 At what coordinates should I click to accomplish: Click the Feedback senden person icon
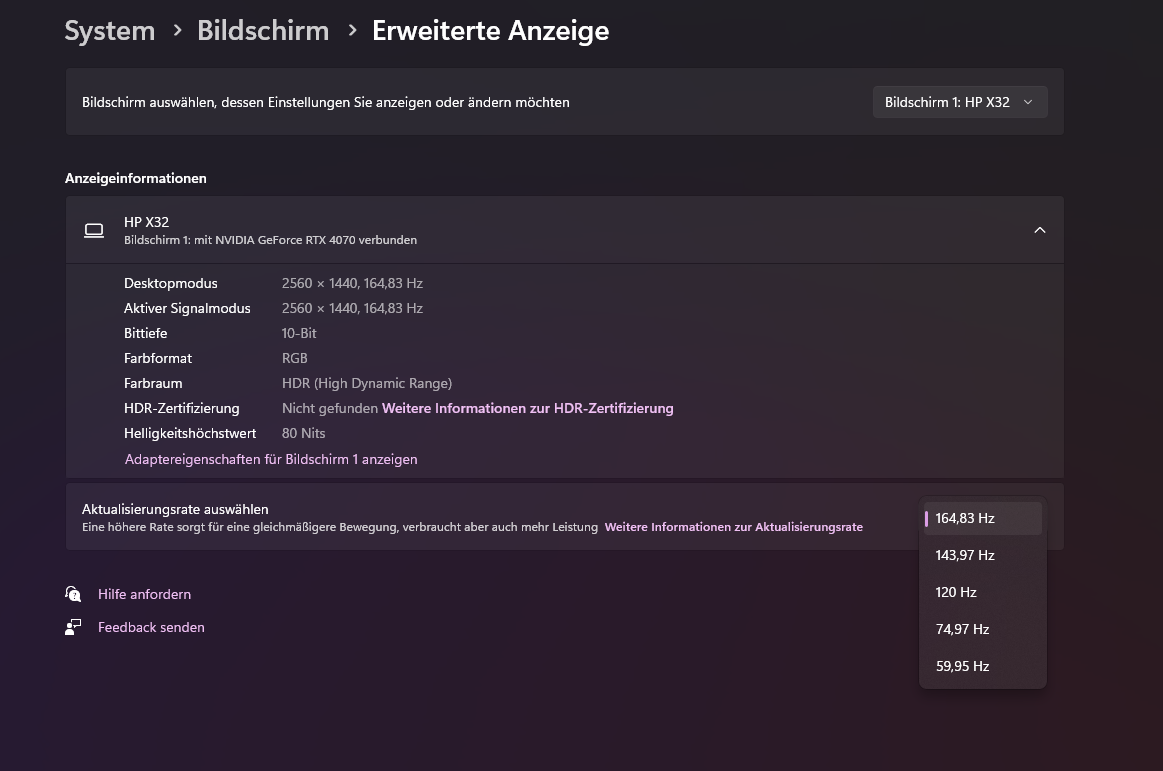(x=73, y=627)
